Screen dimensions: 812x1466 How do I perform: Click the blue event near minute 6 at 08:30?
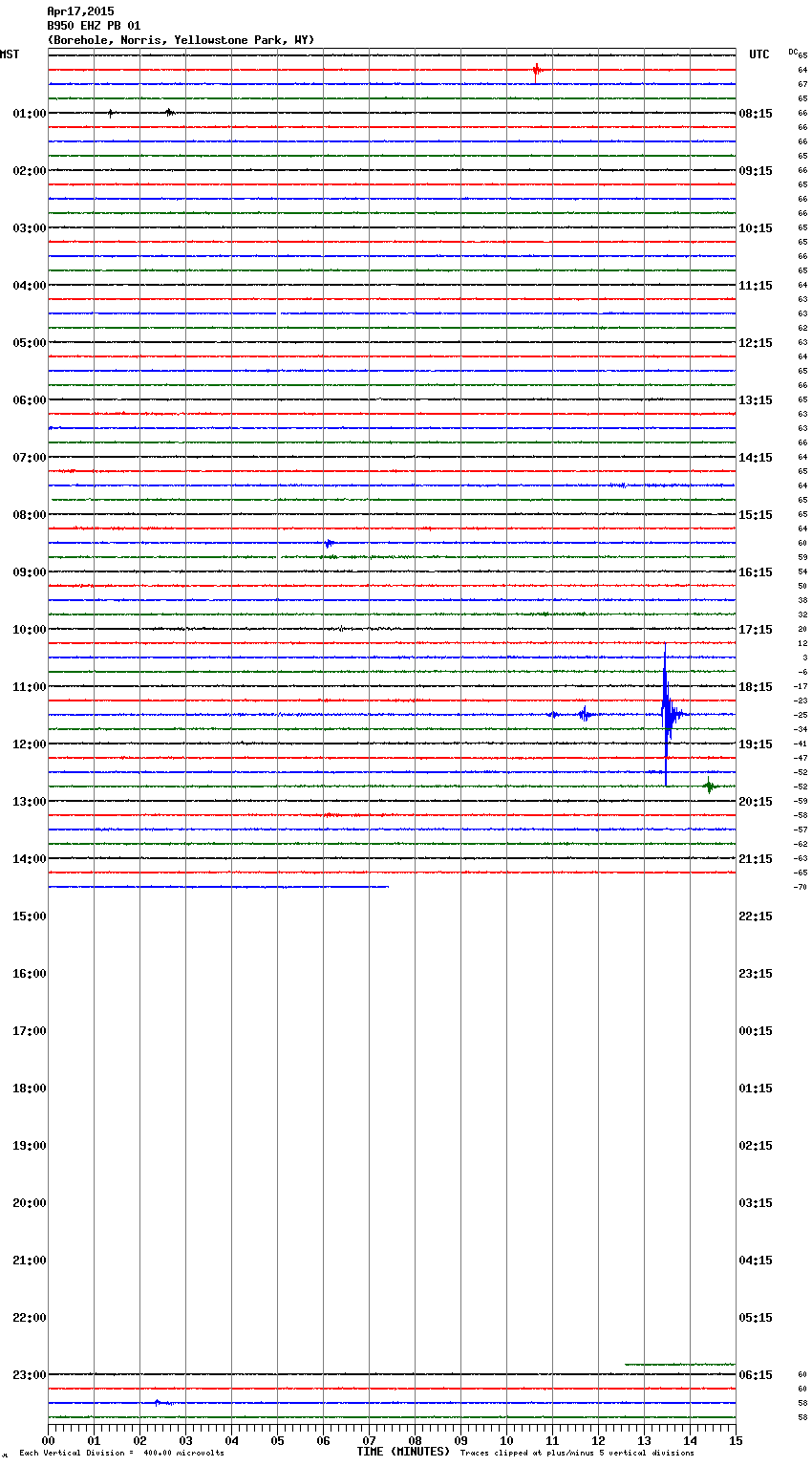[329, 543]
